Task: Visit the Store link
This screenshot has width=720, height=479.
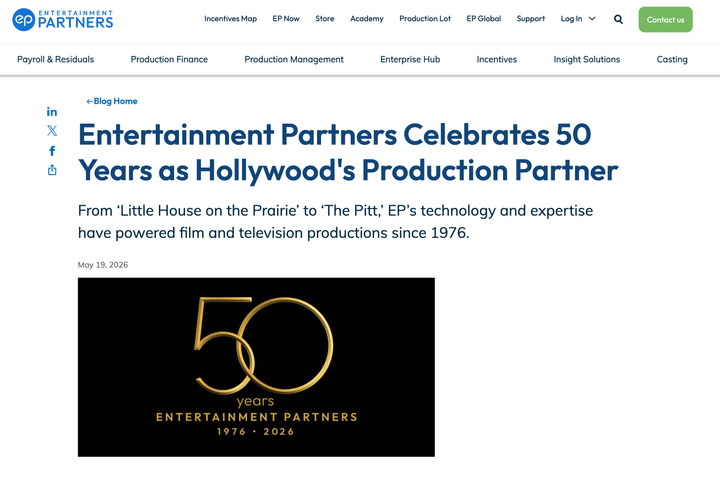Action: coord(325,18)
